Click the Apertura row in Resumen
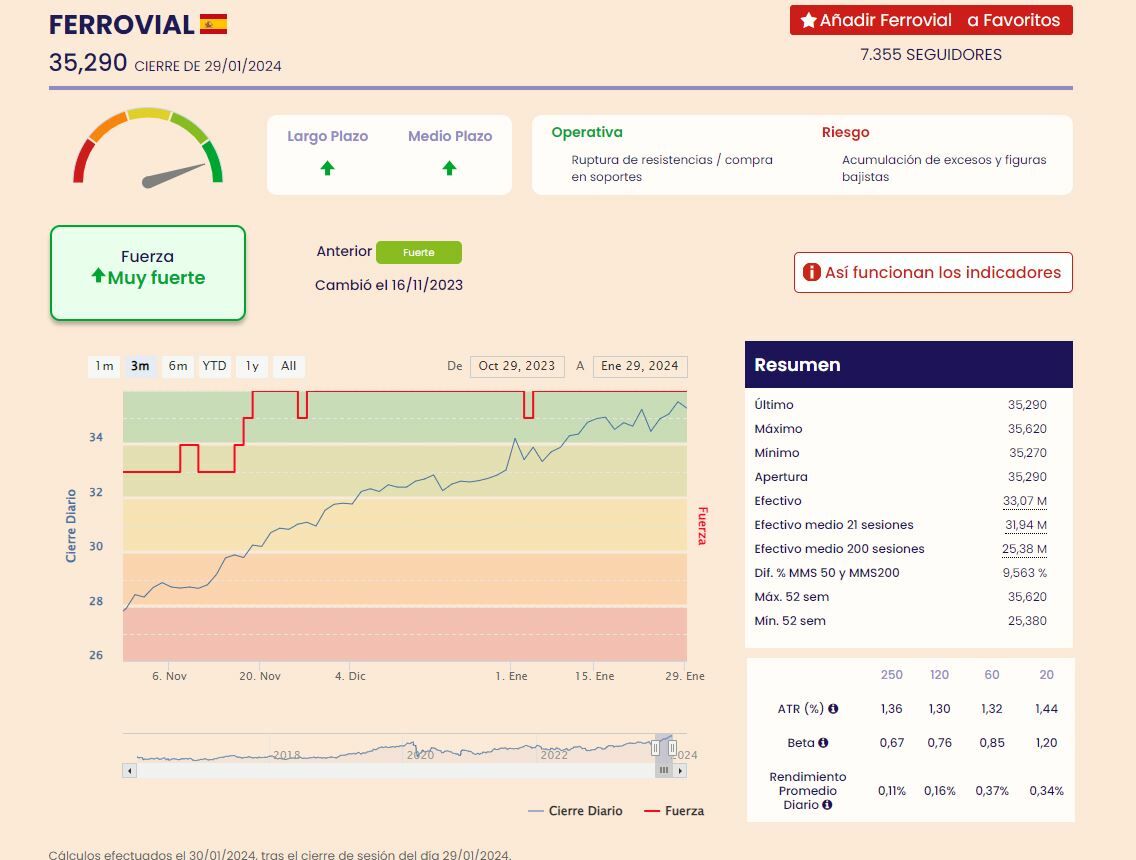 point(901,477)
